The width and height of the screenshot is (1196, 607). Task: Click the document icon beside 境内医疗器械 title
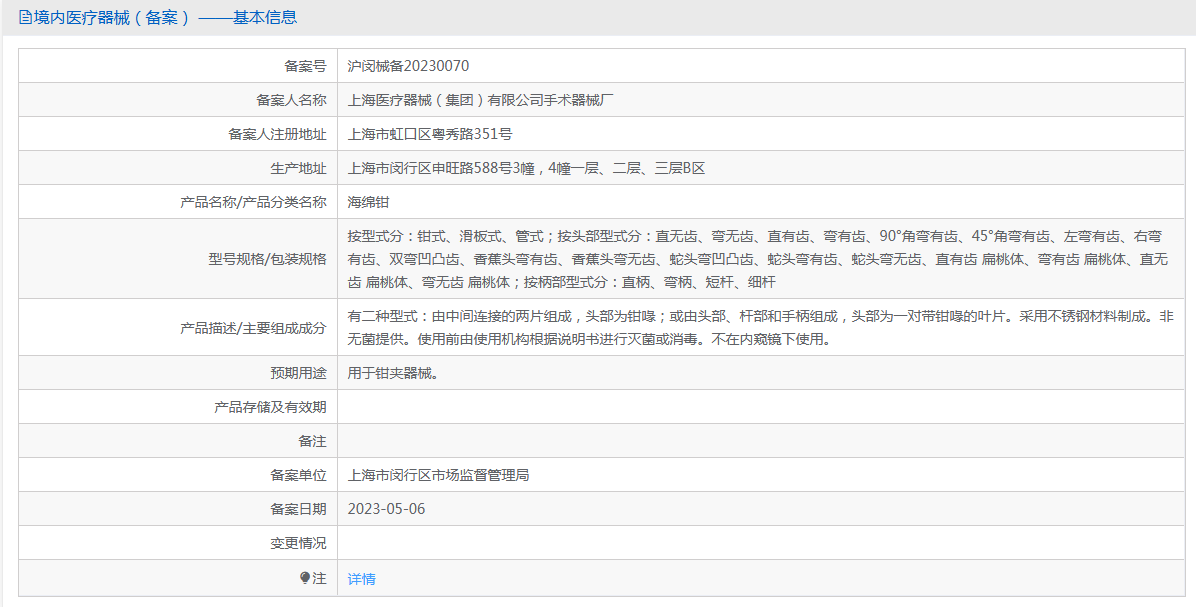coord(25,18)
